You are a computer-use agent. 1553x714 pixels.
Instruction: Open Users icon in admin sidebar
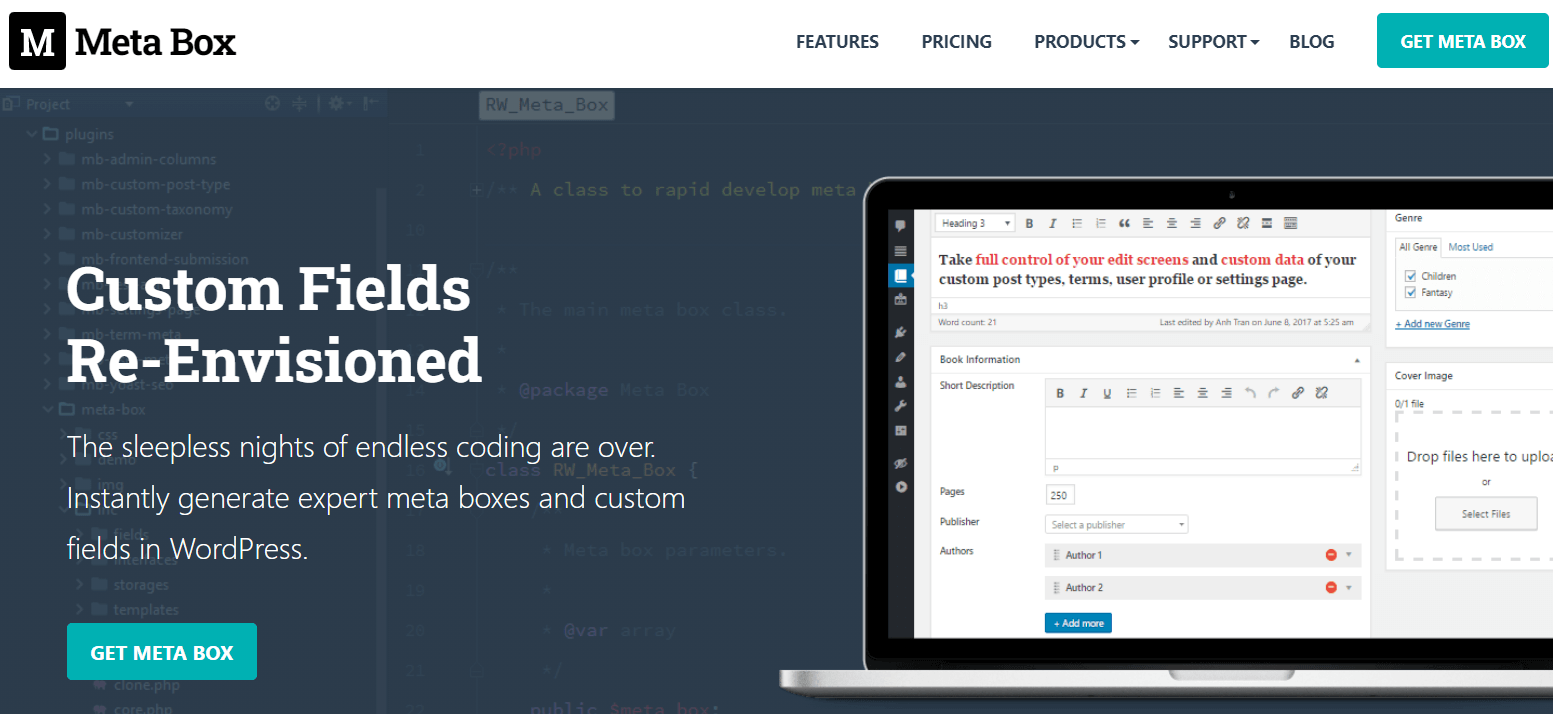901,381
